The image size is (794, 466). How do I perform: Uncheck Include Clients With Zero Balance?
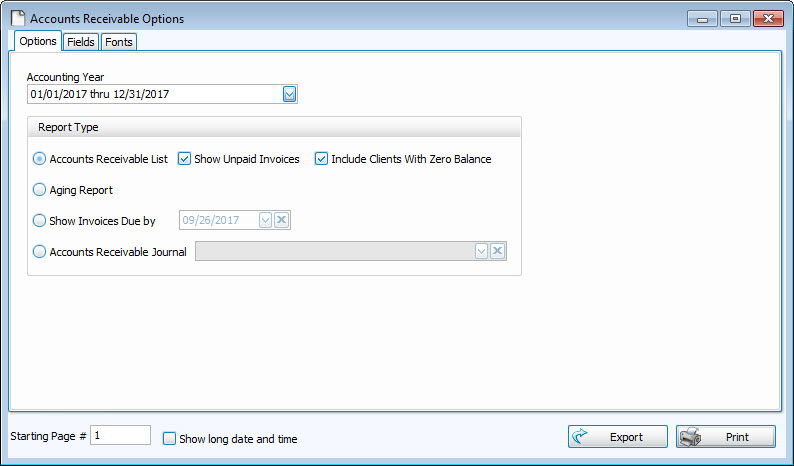(322, 159)
